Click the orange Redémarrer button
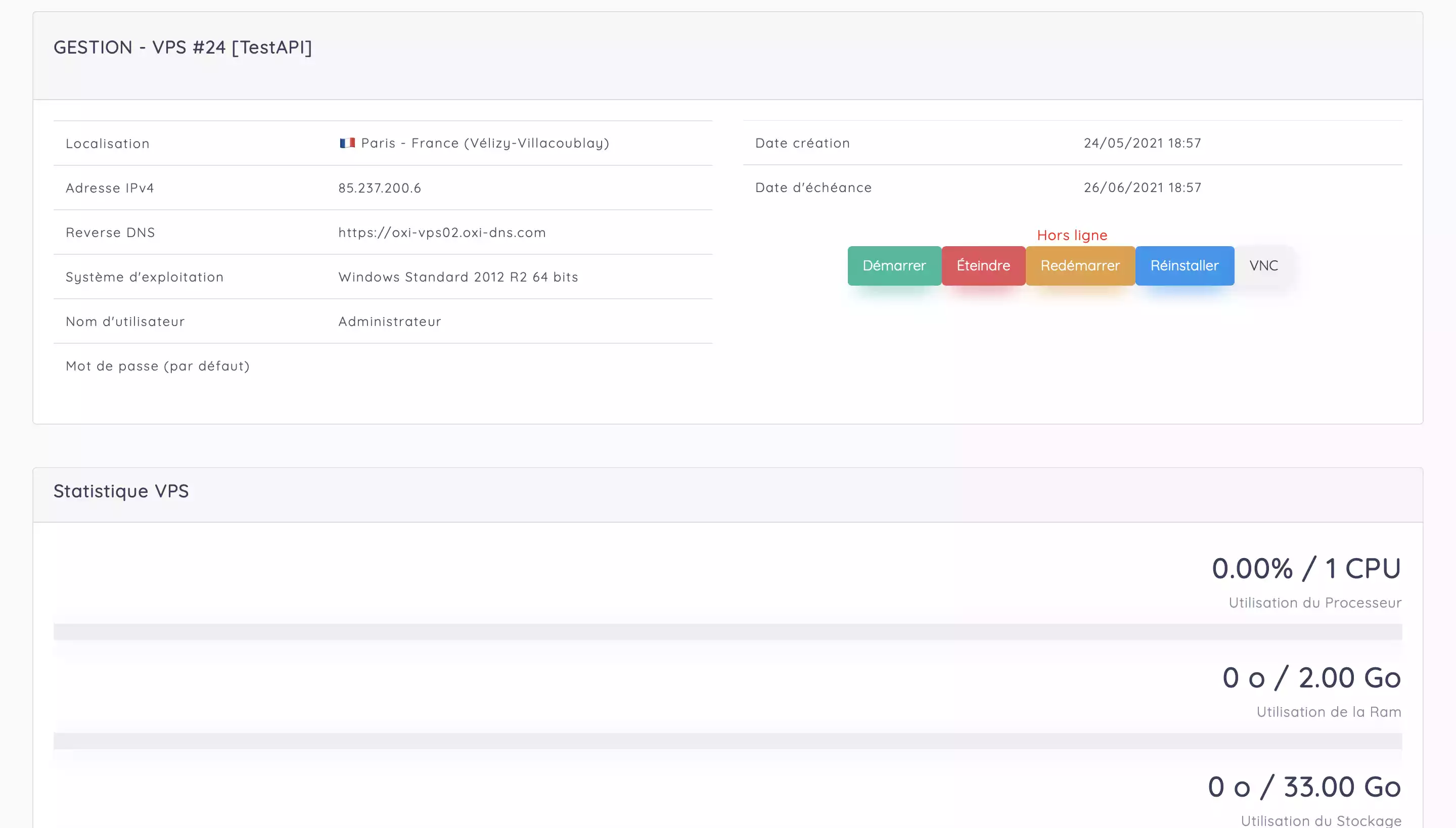The width and height of the screenshot is (1456, 828). (x=1079, y=265)
